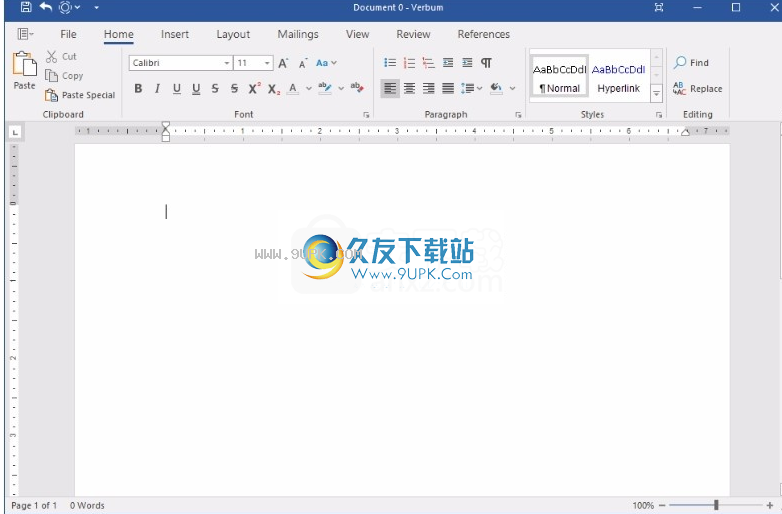
Task: Click Replace in Editing group
Action: [697, 89]
